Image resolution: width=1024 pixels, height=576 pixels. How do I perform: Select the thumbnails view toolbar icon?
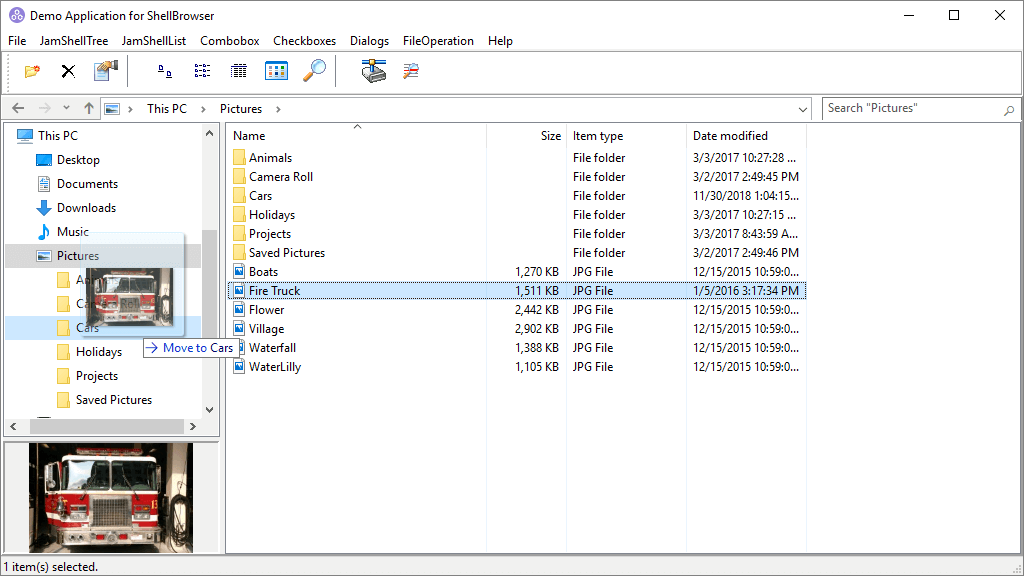[274, 71]
